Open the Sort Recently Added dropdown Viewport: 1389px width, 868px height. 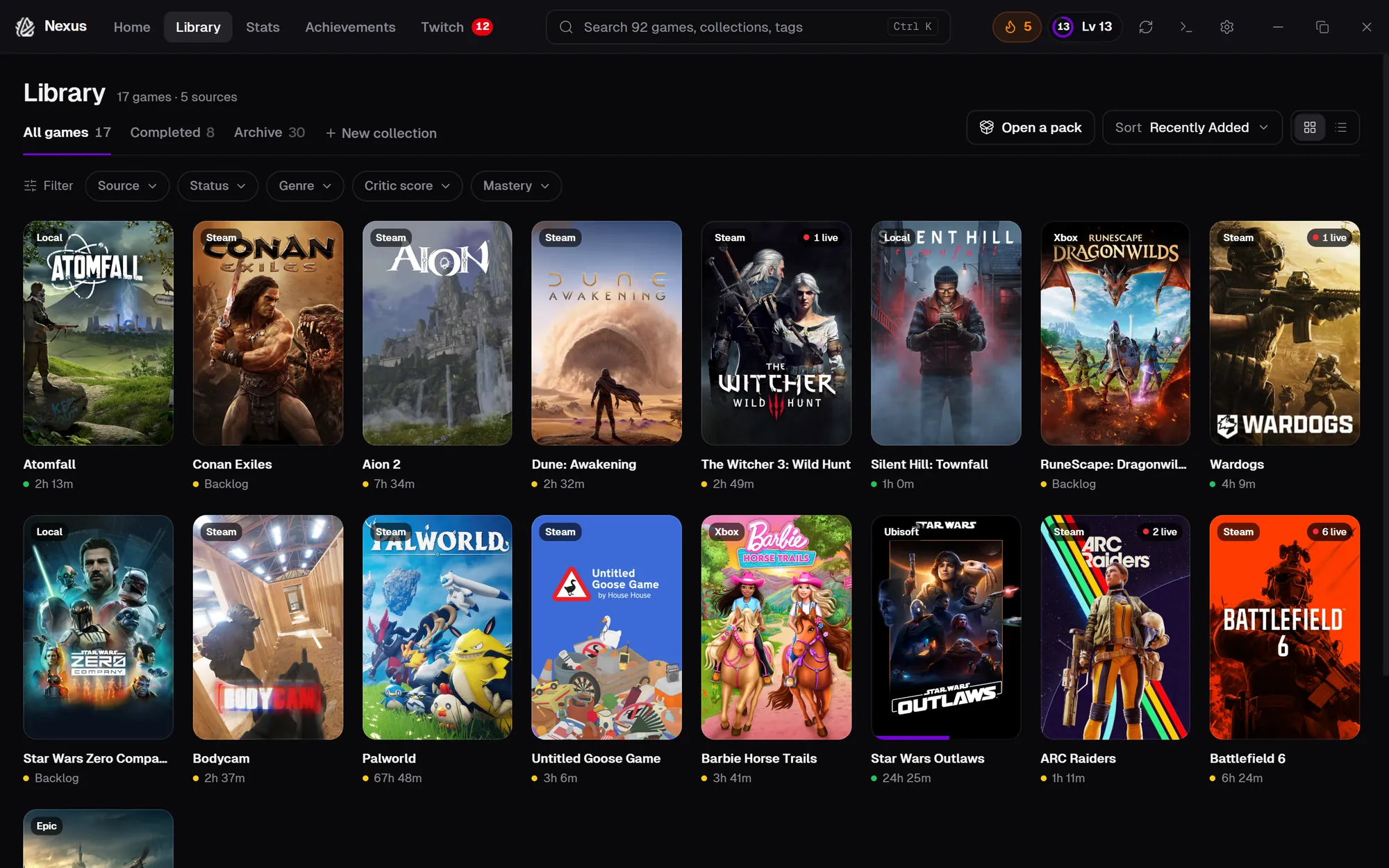point(1192,128)
